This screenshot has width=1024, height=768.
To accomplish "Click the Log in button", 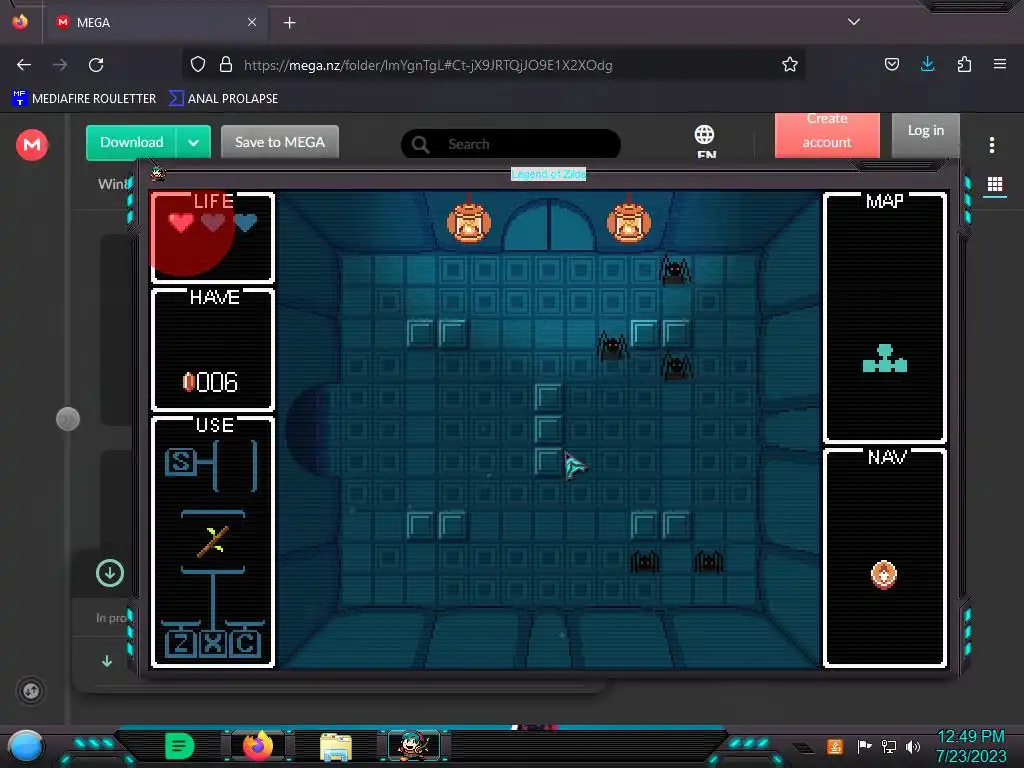I will [925, 133].
